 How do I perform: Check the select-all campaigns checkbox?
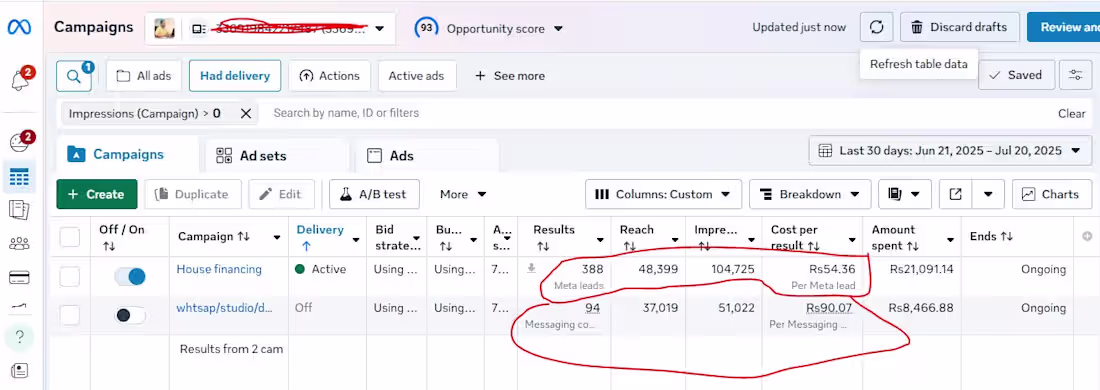pyautogui.click(x=69, y=237)
